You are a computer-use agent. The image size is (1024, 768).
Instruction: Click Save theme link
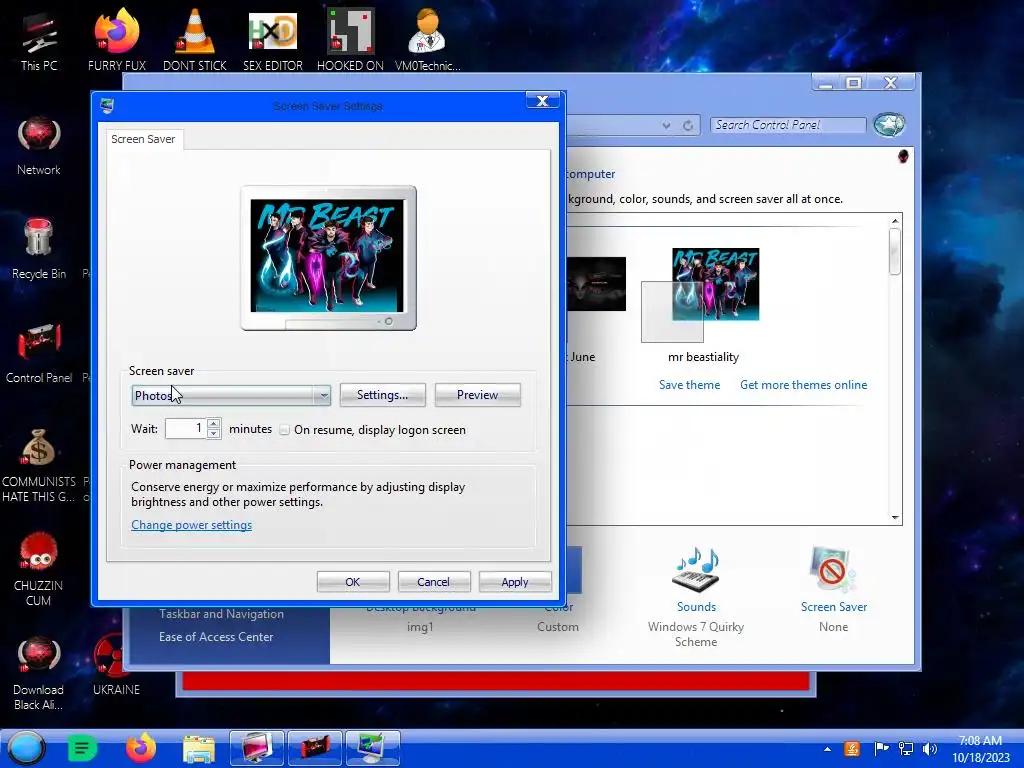(x=689, y=385)
